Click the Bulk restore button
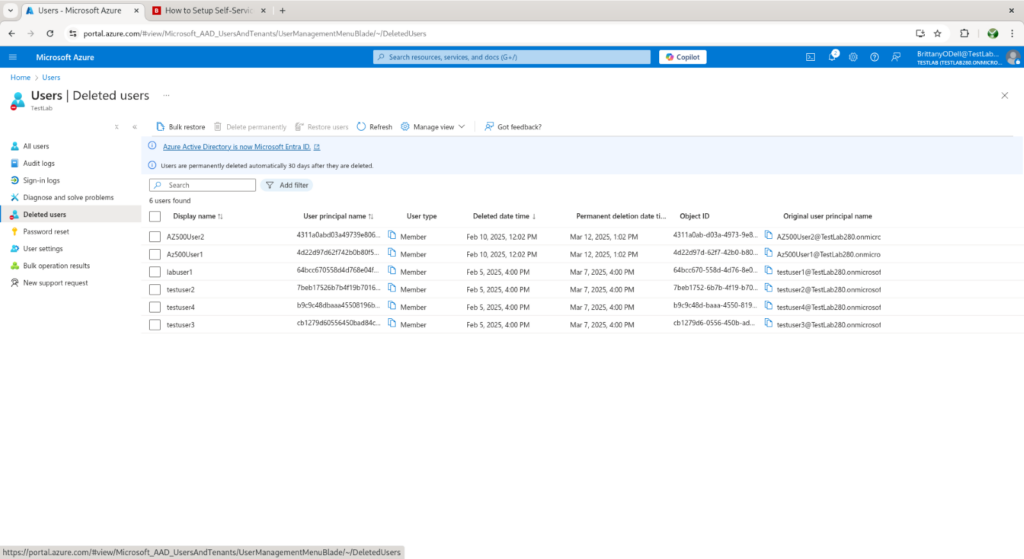This screenshot has width=1024, height=559. tap(180, 127)
